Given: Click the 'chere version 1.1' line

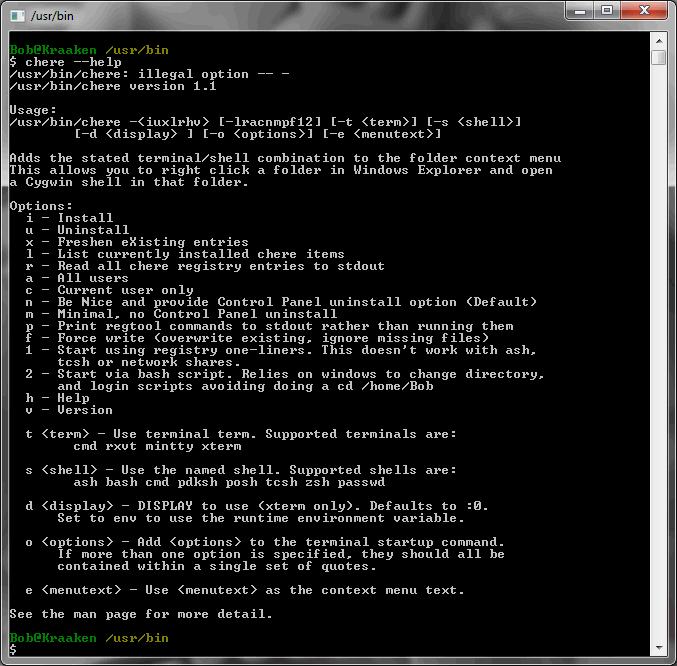Looking at the screenshot, I should (x=113, y=86).
